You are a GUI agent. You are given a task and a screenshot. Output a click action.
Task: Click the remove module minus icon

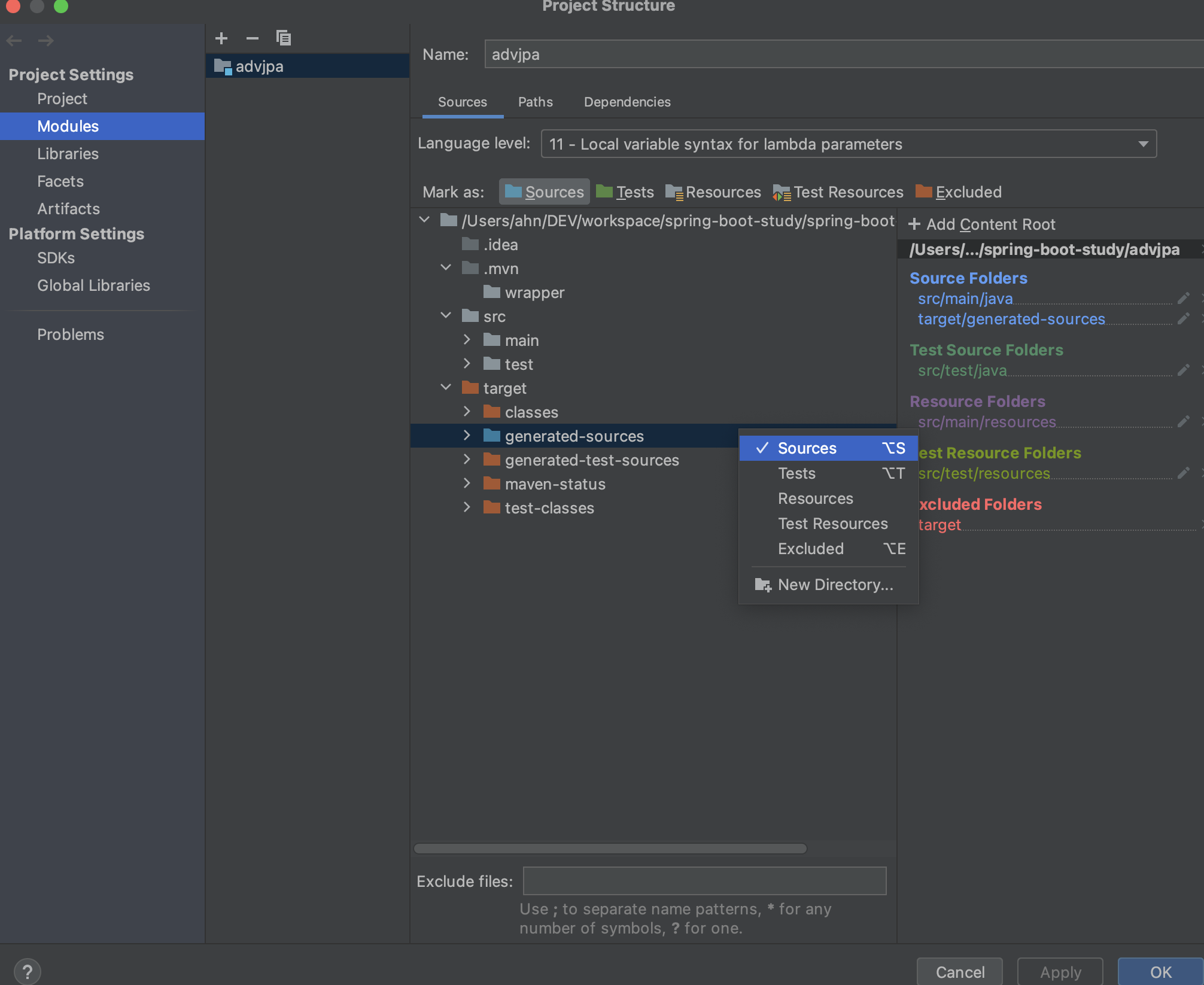point(252,38)
